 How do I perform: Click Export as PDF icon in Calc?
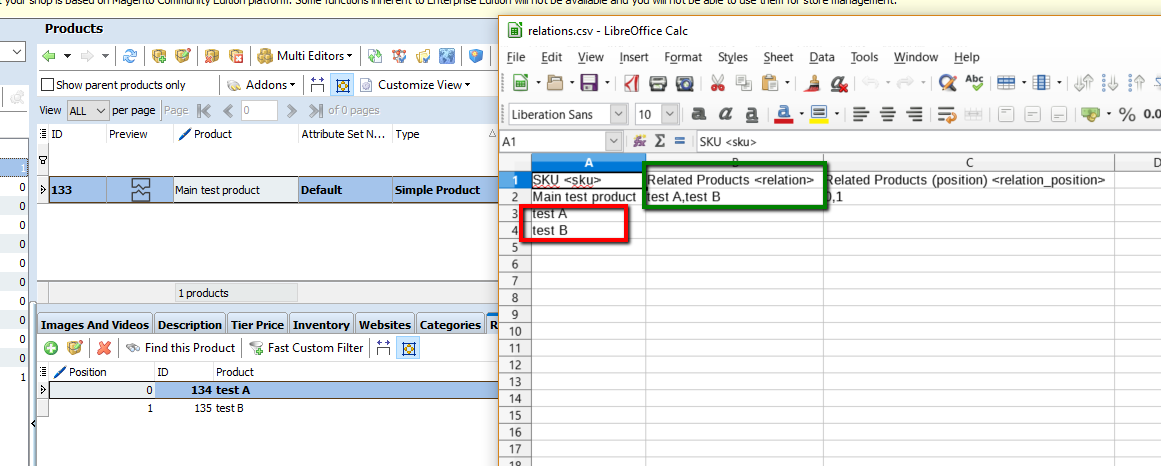(632, 83)
